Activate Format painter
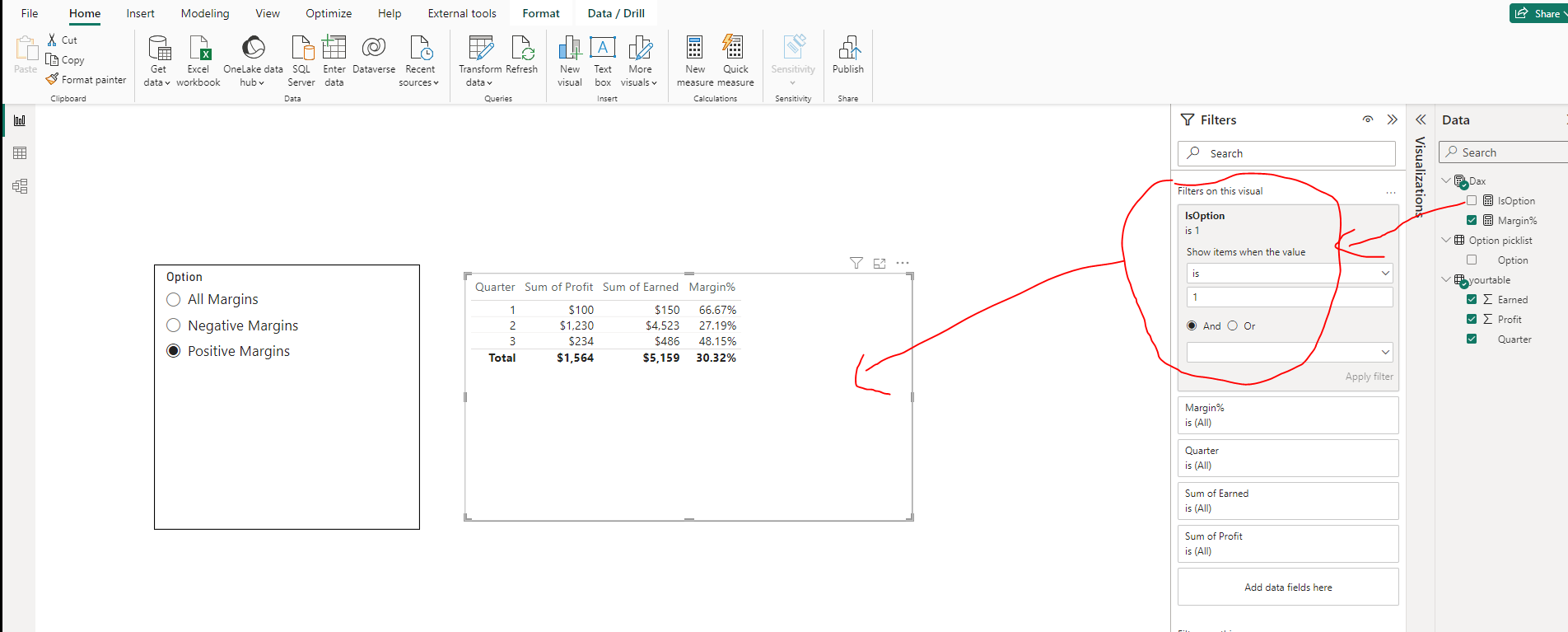1568x632 pixels. (x=86, y=80)
